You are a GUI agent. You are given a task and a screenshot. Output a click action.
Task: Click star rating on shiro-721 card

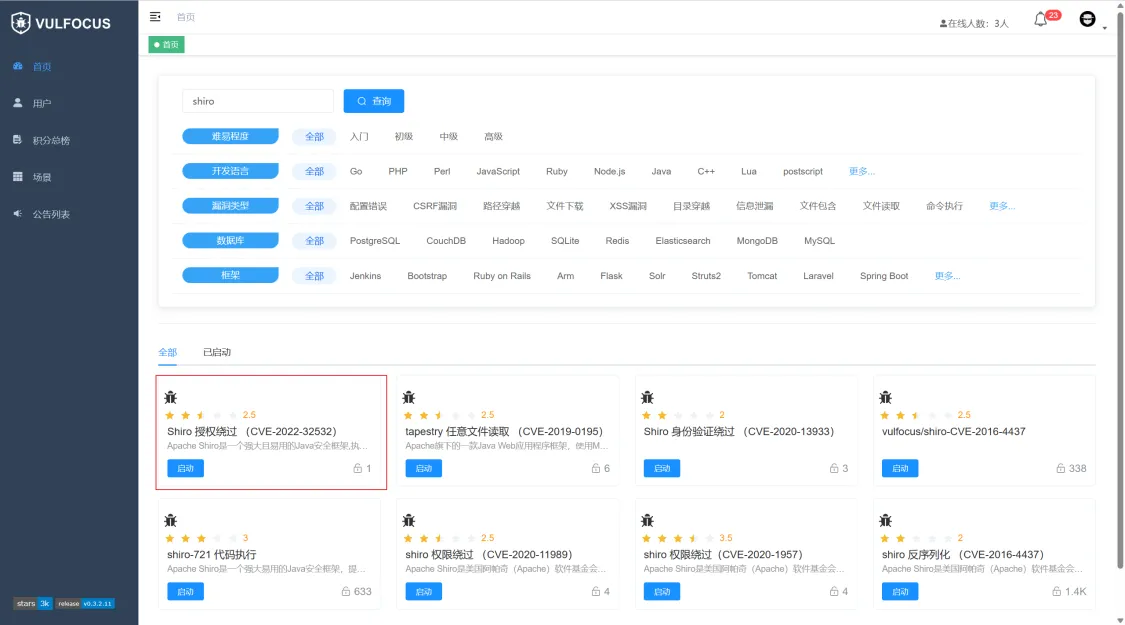(x=202, y=538)
